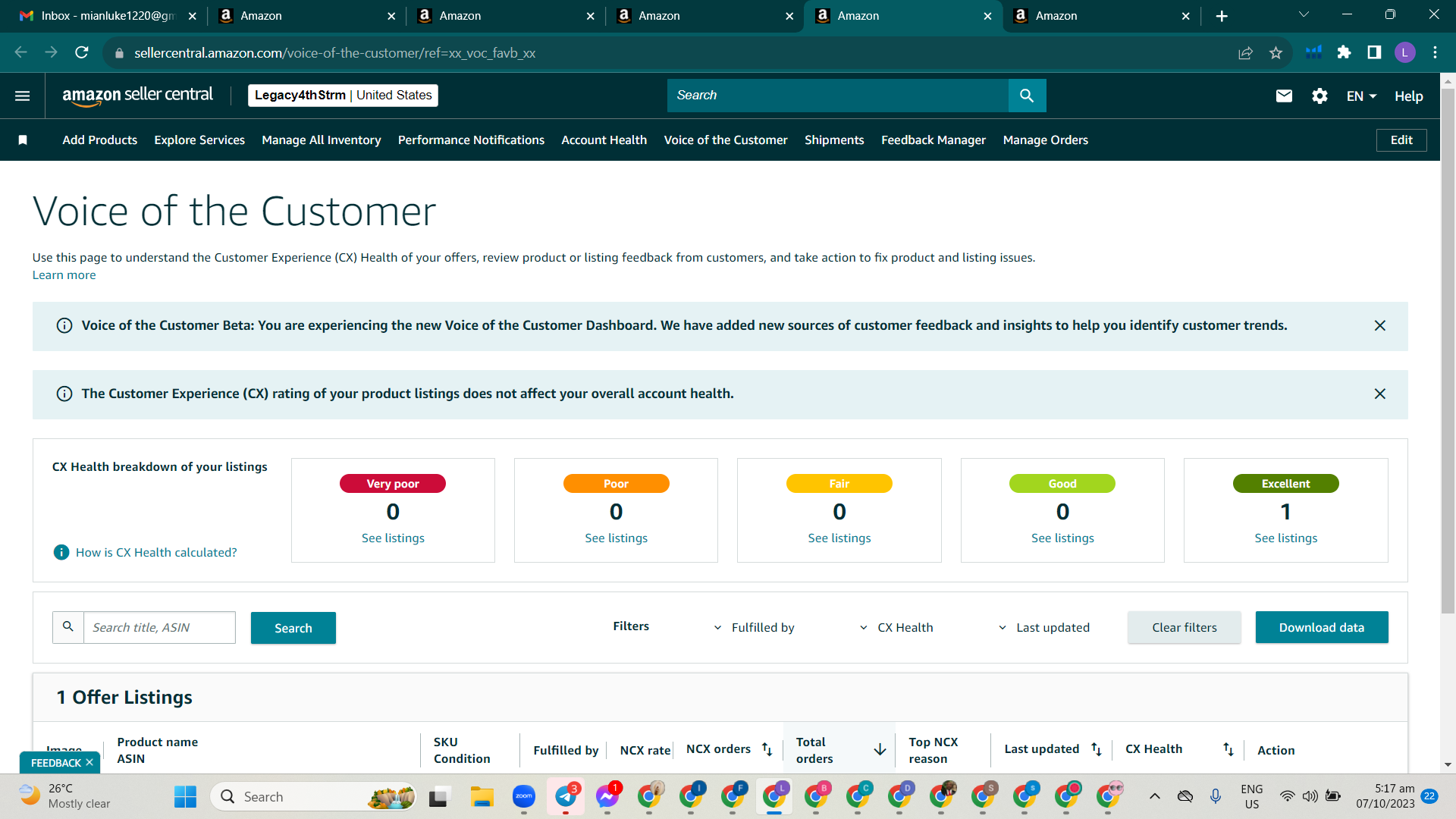The height and width of the screenshot is (819, 1456).
Task: Open Shipments menu item
Action: 834,140
